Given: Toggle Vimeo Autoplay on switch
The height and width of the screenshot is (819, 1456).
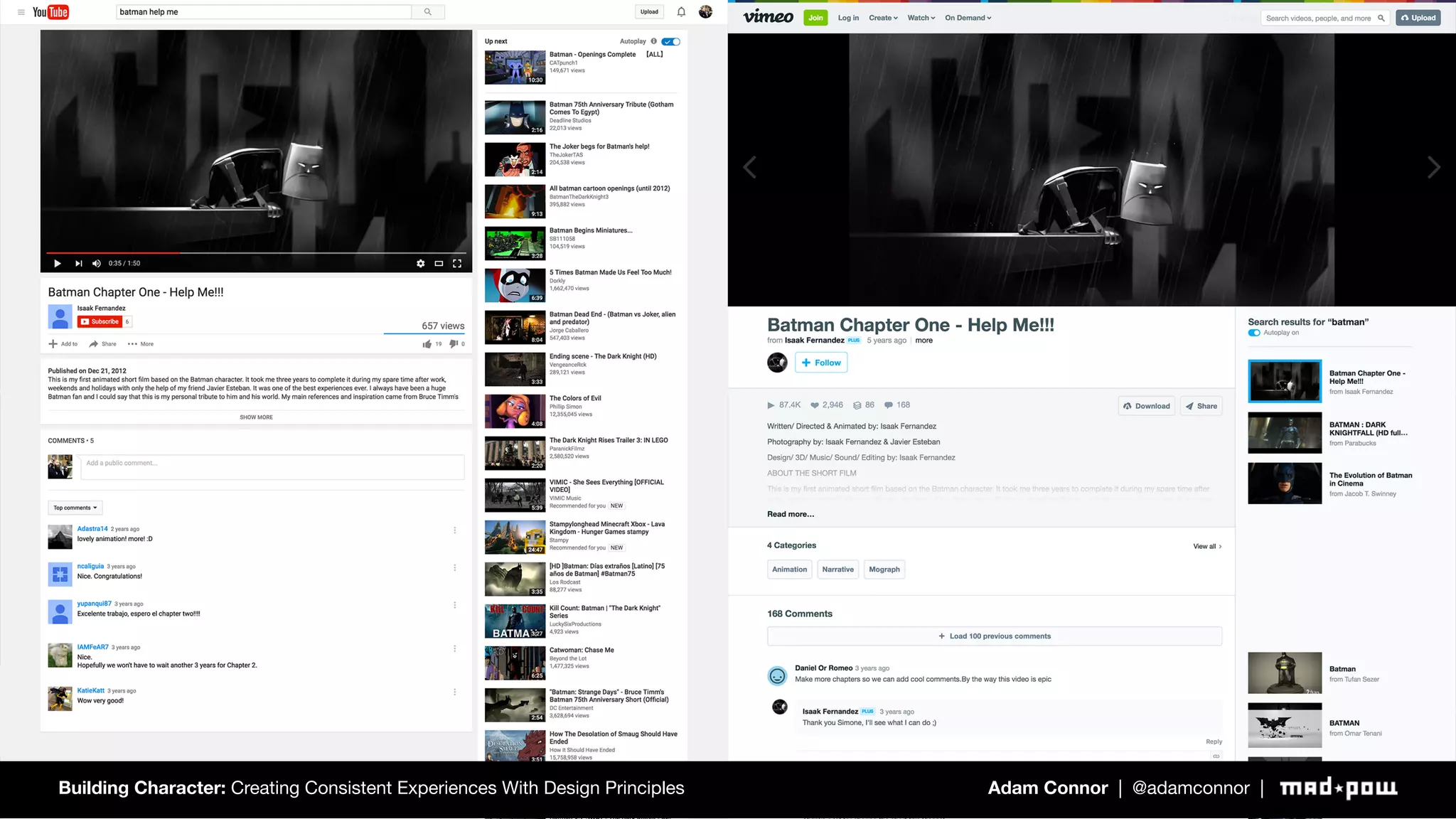Looking at the screenshot, I should pos(1254,333).
